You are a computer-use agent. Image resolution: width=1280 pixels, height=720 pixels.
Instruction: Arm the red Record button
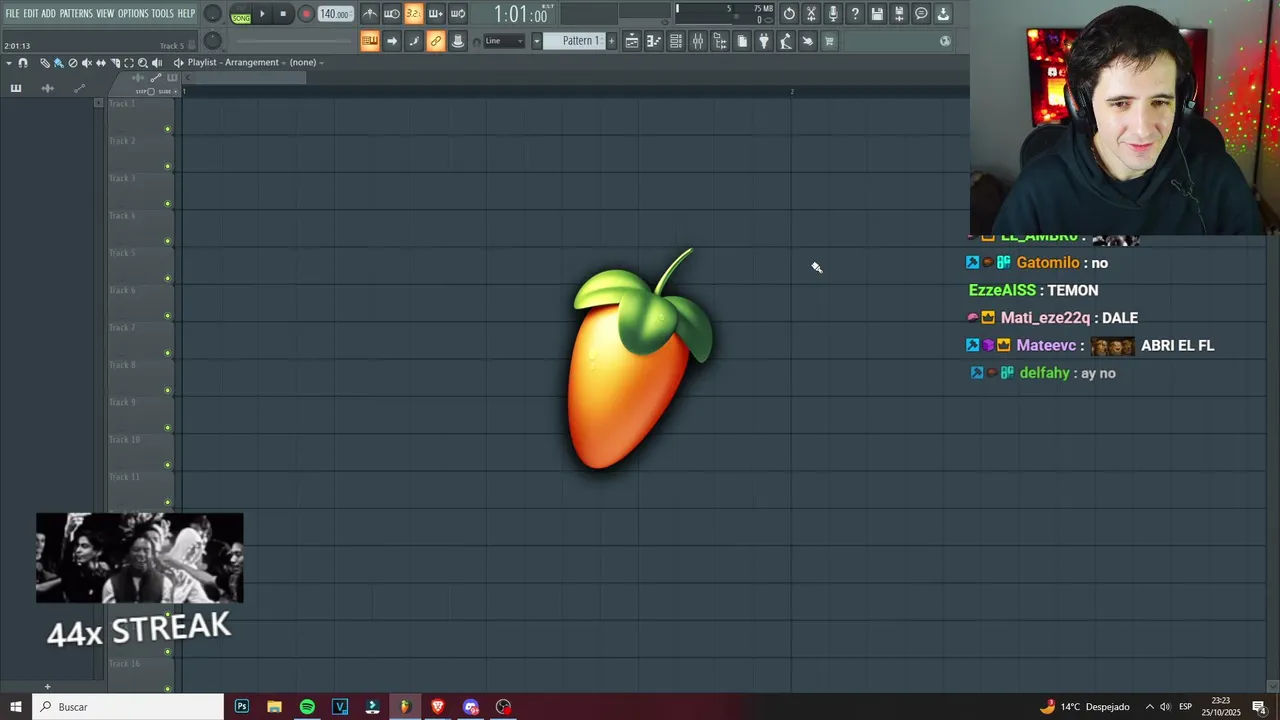306,14
